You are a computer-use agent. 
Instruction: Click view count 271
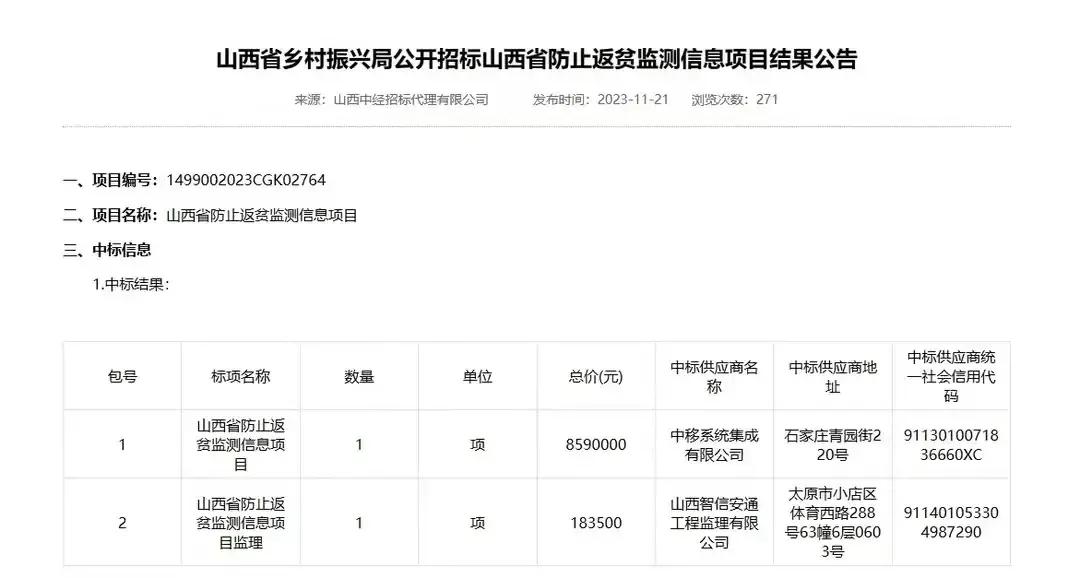click(767, 100)
